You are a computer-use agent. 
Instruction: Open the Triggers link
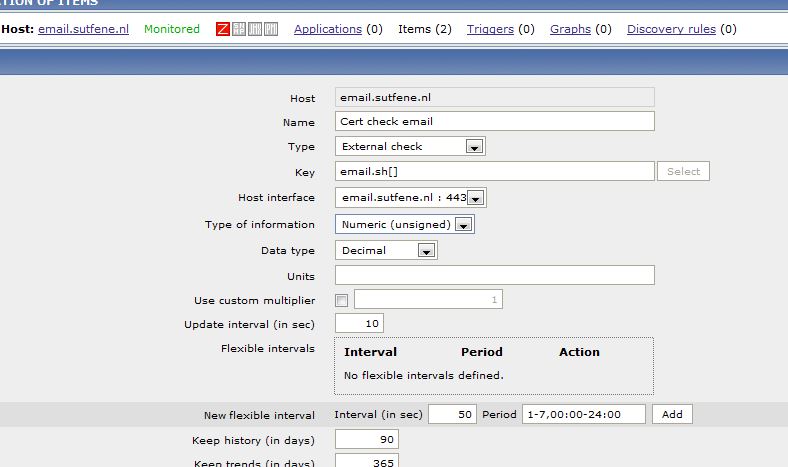[x=490, y=29]
